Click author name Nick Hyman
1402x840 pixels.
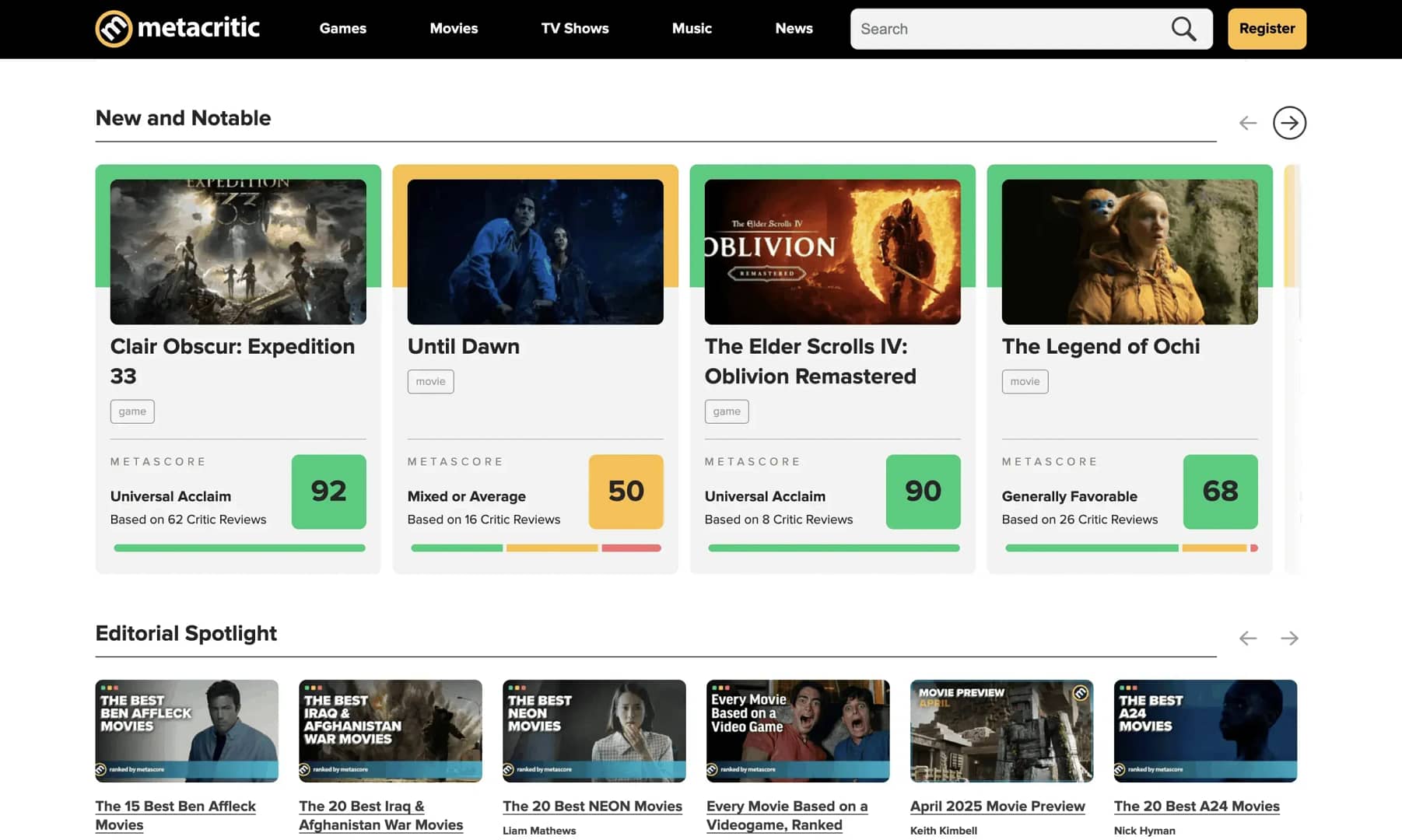pos(1144,831)
